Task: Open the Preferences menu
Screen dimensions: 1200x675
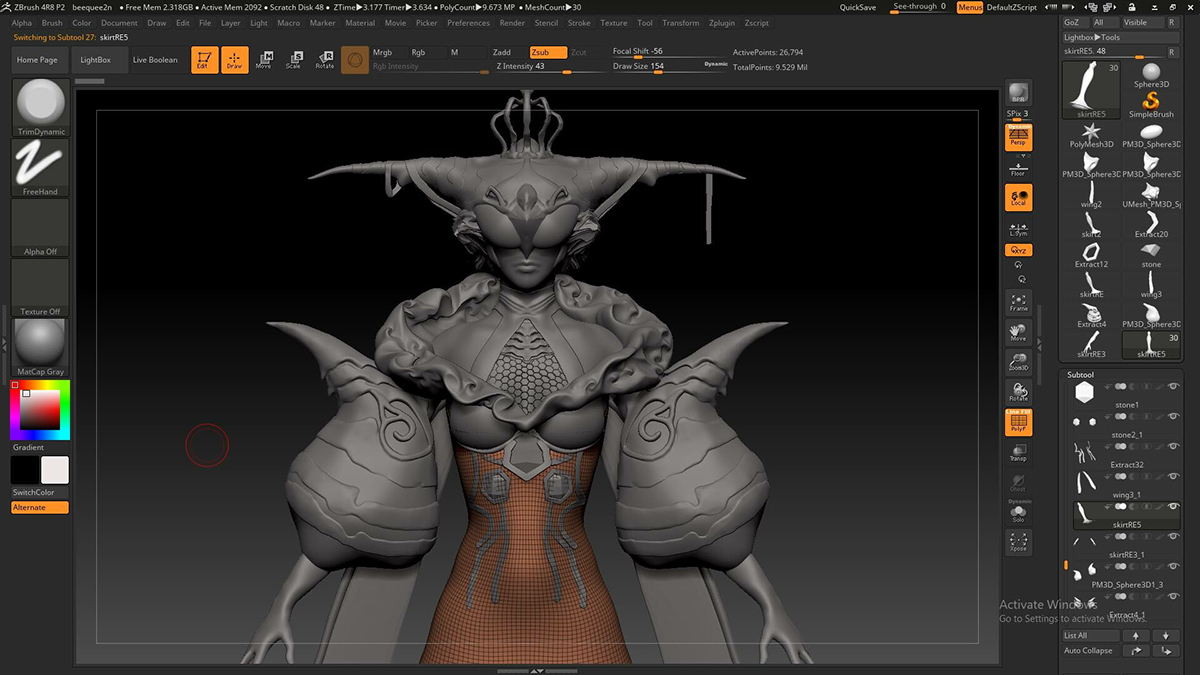Action: (468, 23)
